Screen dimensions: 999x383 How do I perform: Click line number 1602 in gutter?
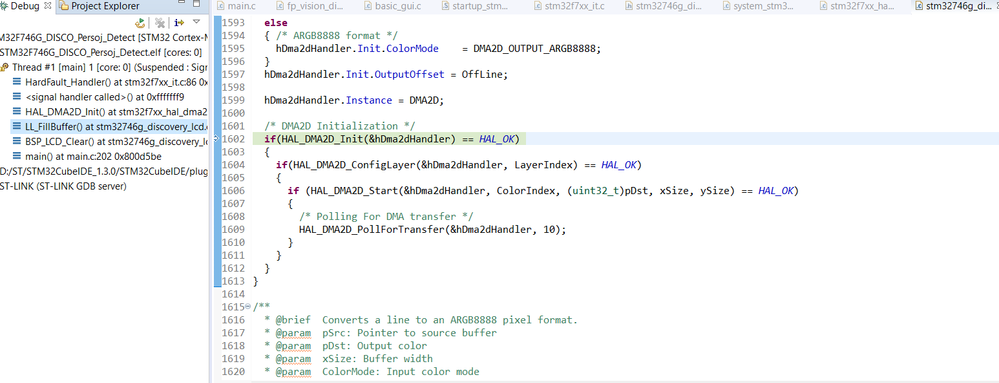pos(233,139)
